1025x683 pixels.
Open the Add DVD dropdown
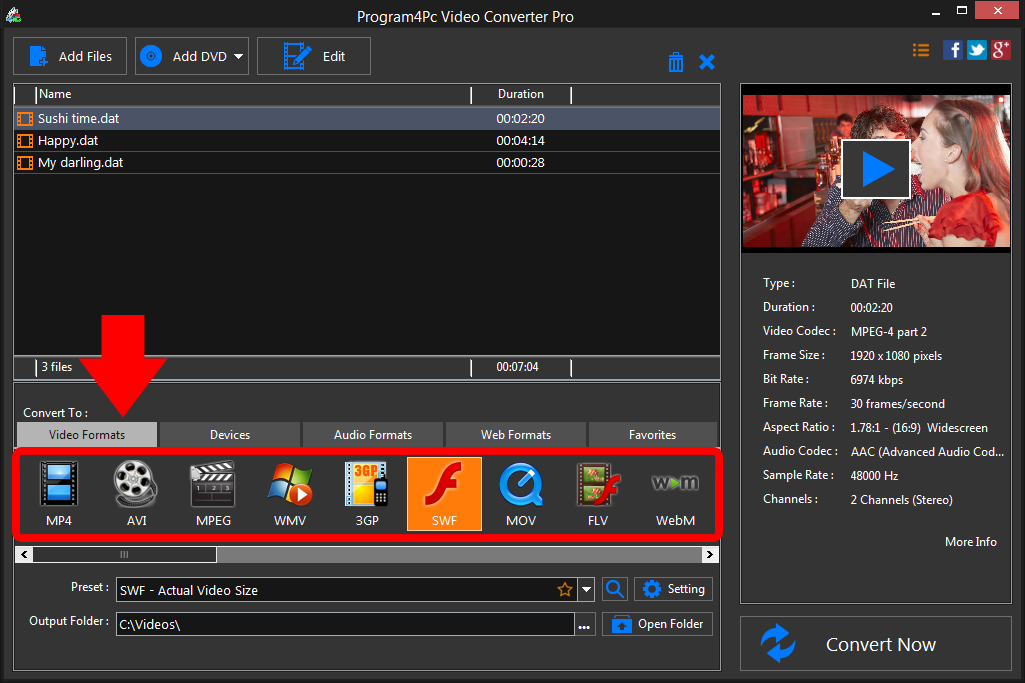click(239, 57)
